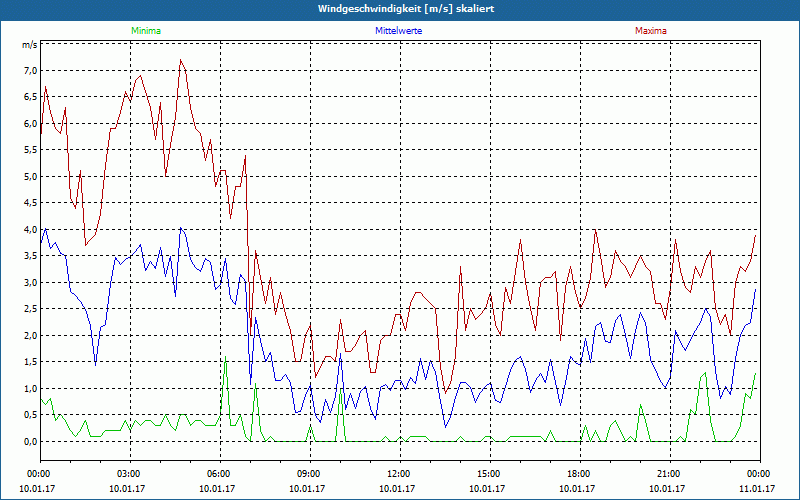Click the '4,0' y-axis value
Viewport: 800px width, 500px height.
tap(31, 230)
